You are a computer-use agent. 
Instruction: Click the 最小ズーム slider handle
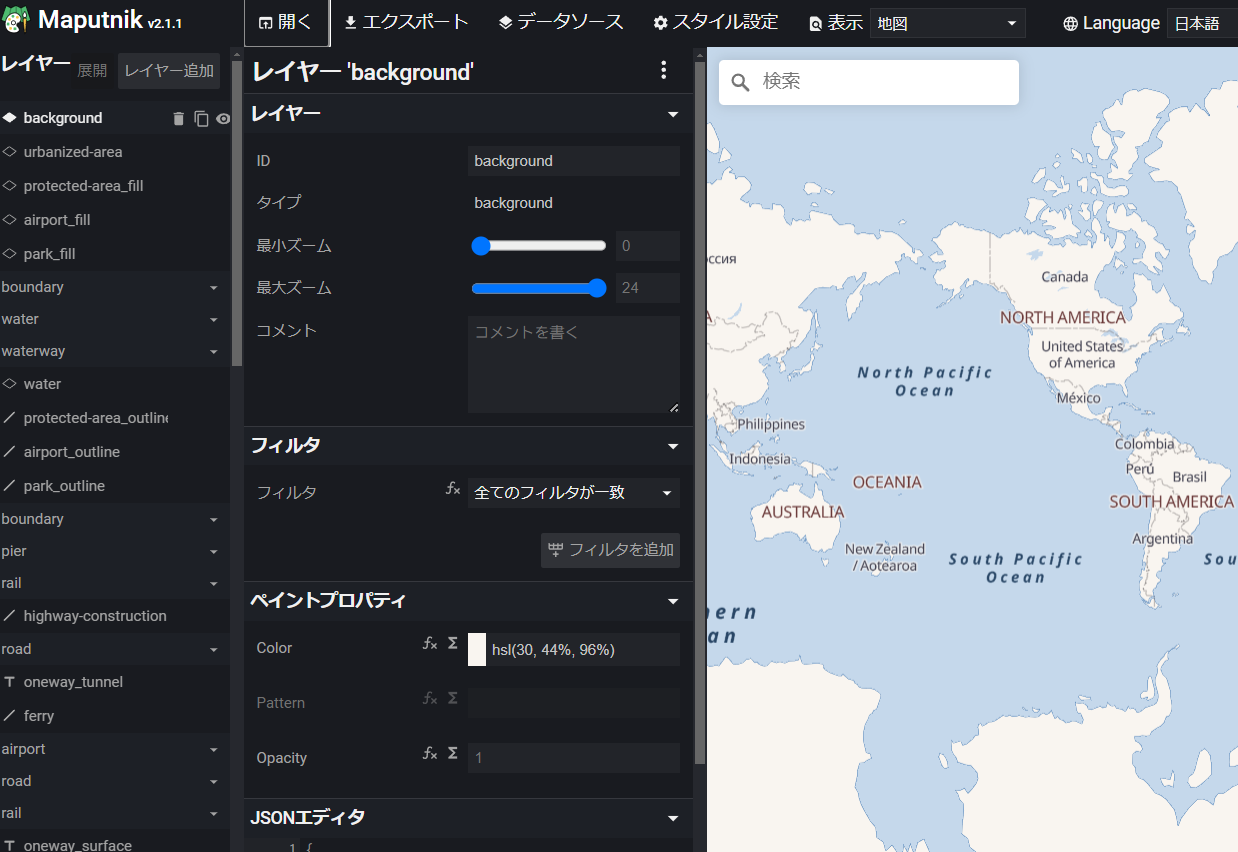click(481, 246)
